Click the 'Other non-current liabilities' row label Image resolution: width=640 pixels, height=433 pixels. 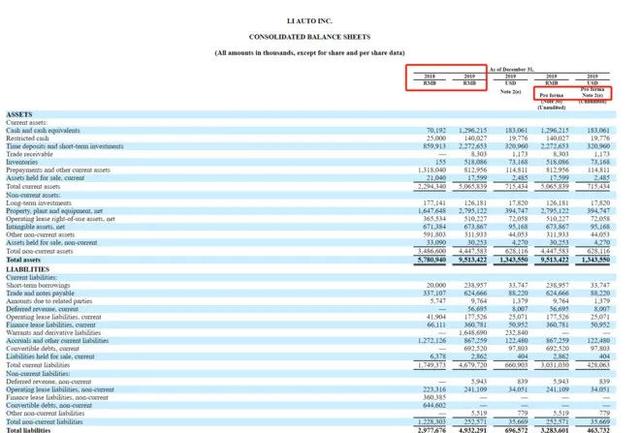pos(45,413)
